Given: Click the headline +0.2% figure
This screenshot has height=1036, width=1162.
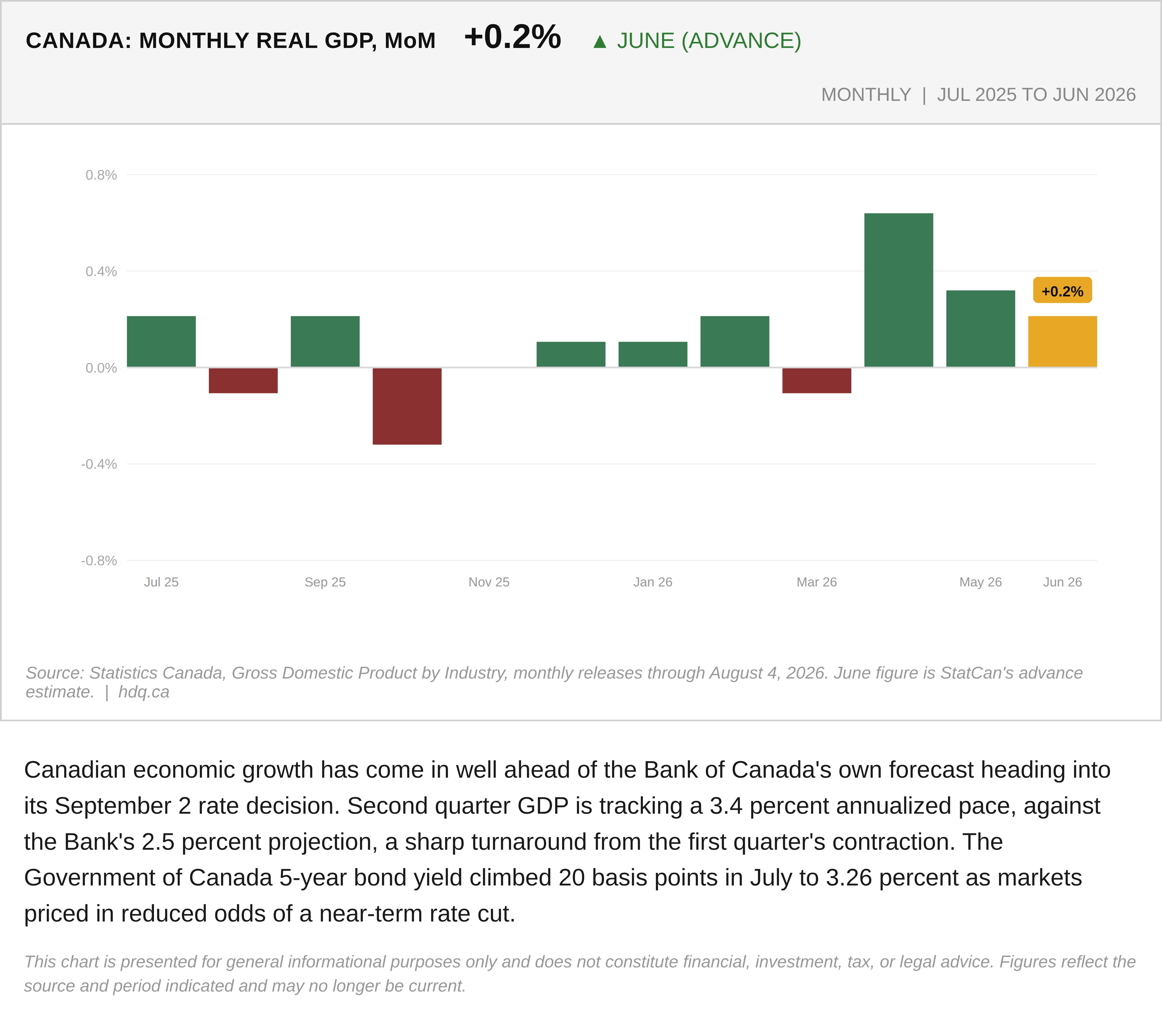Looking at the screenshot, I should point(512,37).
